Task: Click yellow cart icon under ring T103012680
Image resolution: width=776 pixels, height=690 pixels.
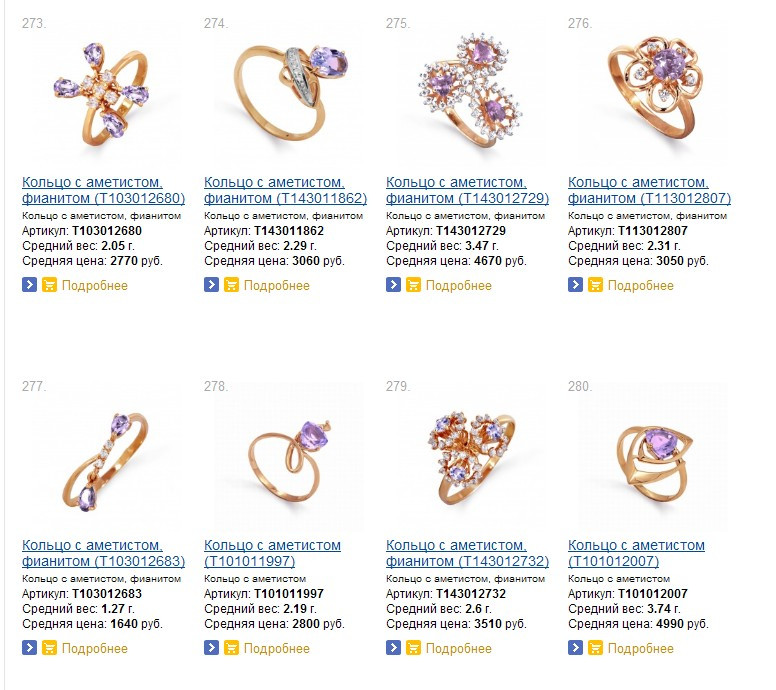Action: coord(49,285)
